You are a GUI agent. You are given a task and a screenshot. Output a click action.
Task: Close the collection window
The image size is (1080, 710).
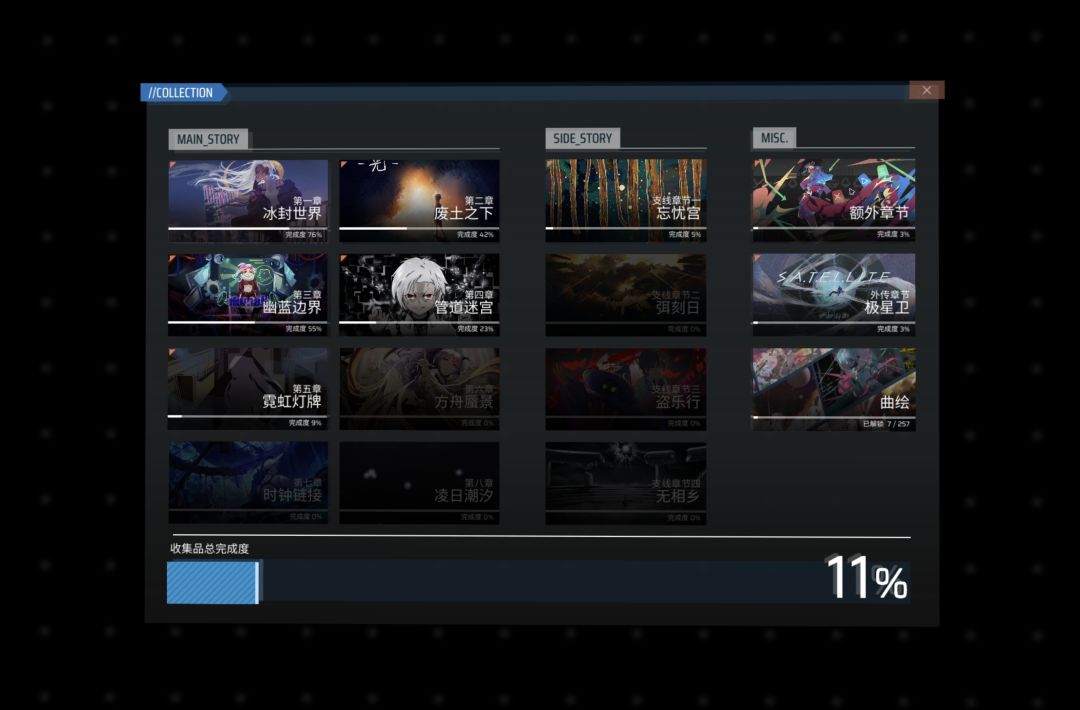click(926, 90)
